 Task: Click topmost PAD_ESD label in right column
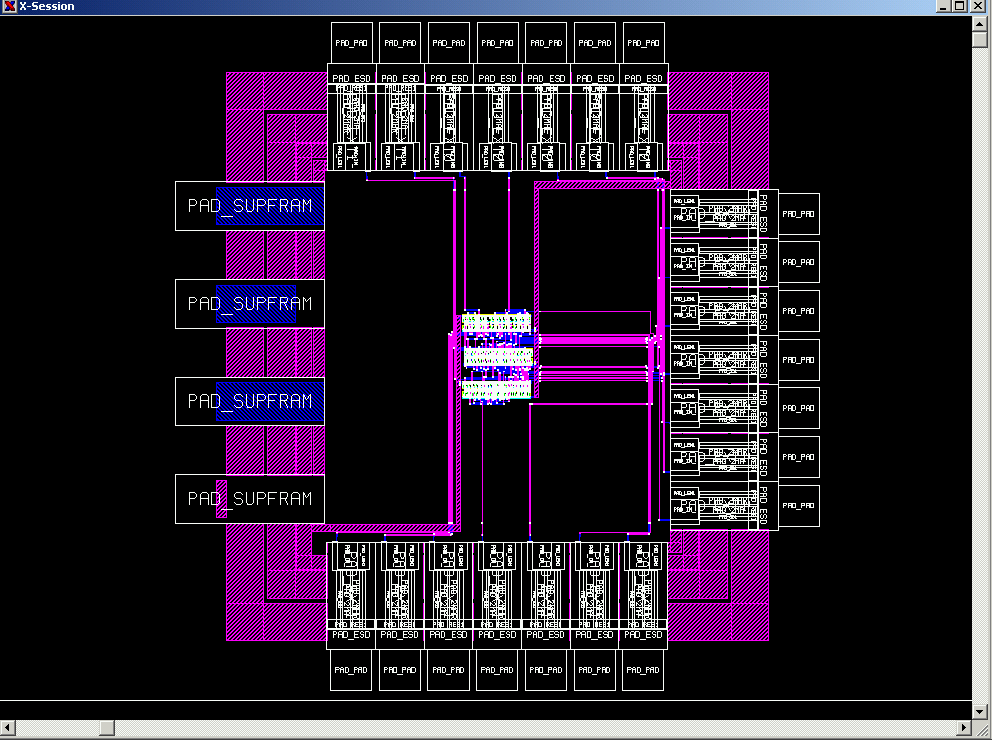point(764,214)
